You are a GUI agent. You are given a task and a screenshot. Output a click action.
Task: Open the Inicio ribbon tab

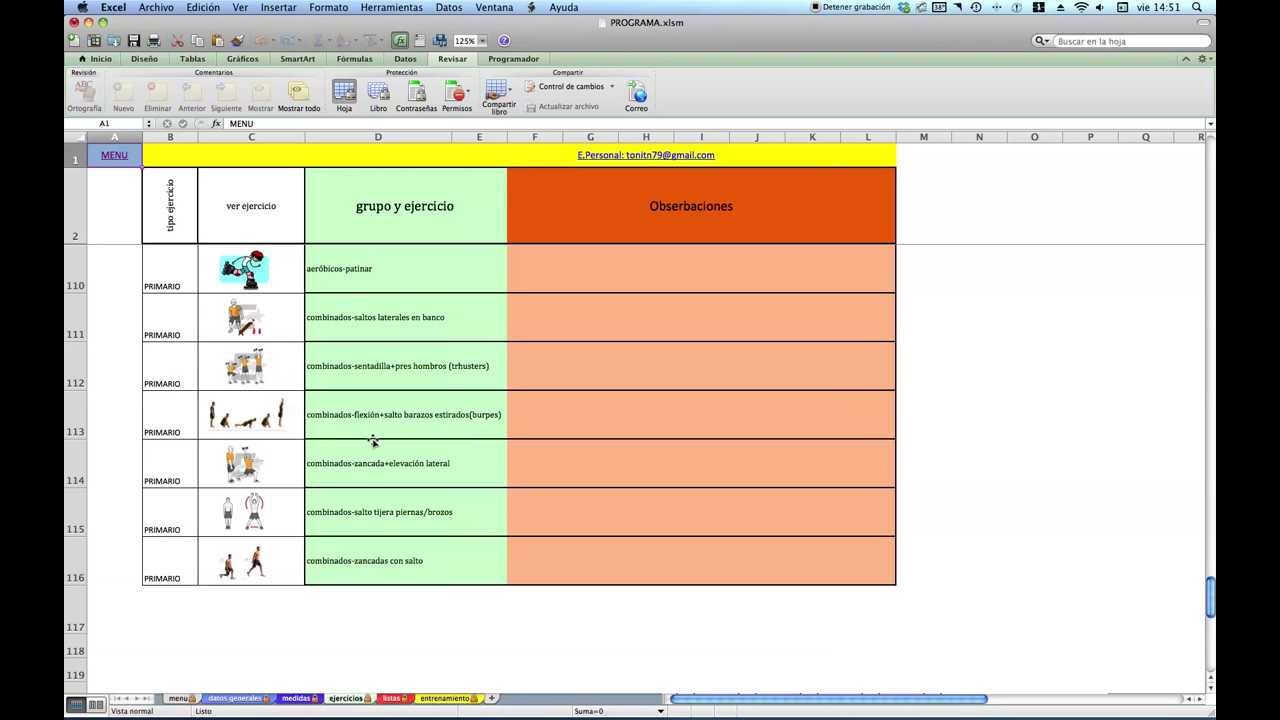click(x=96, y=59)
